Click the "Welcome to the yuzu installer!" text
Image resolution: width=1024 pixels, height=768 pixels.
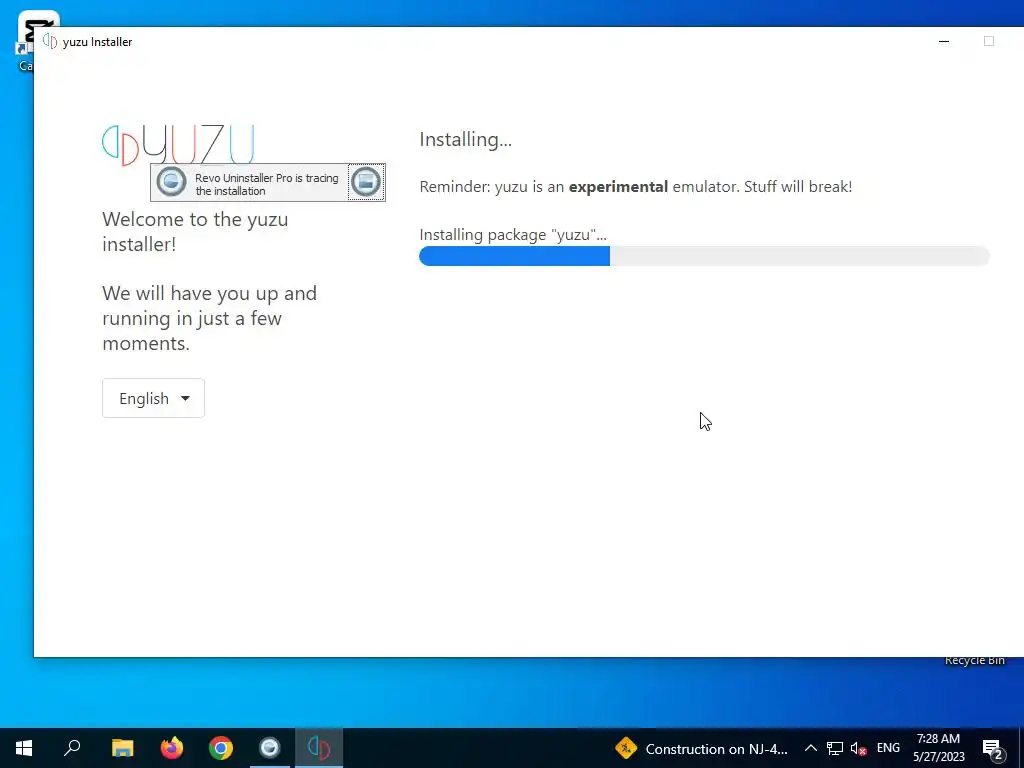coord(195,231)
